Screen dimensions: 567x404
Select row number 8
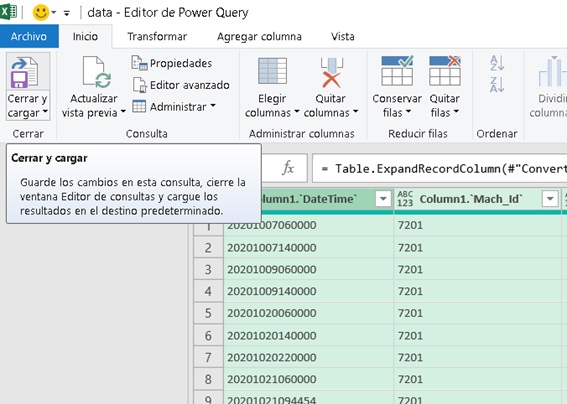208,379
